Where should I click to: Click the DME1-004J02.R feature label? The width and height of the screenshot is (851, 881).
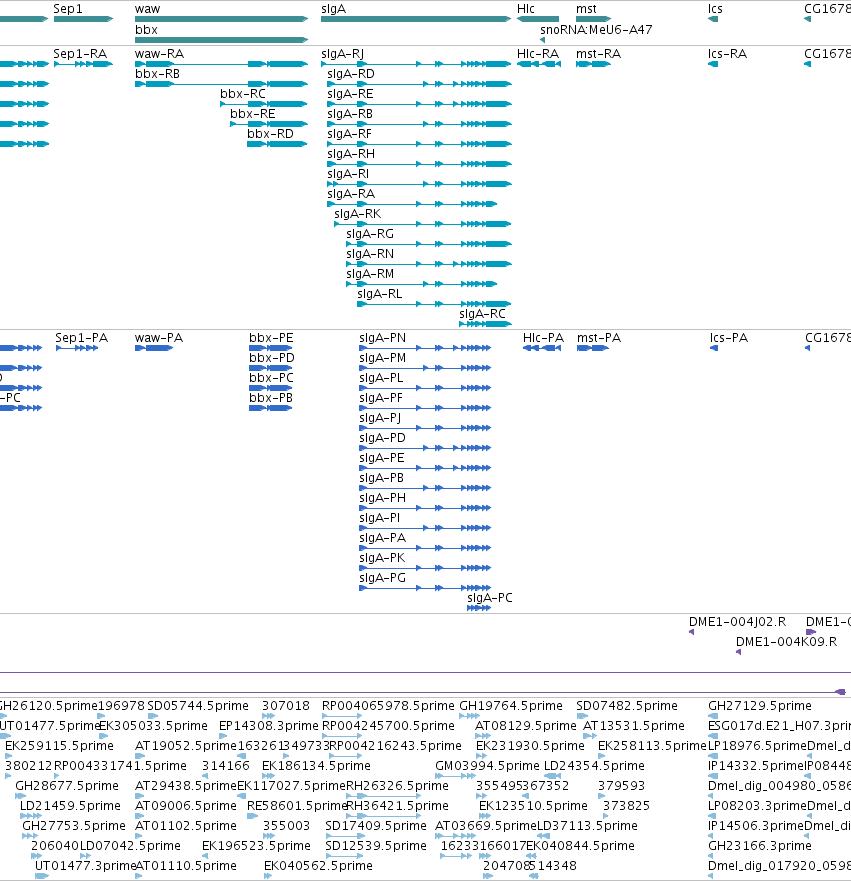(738, 623)
